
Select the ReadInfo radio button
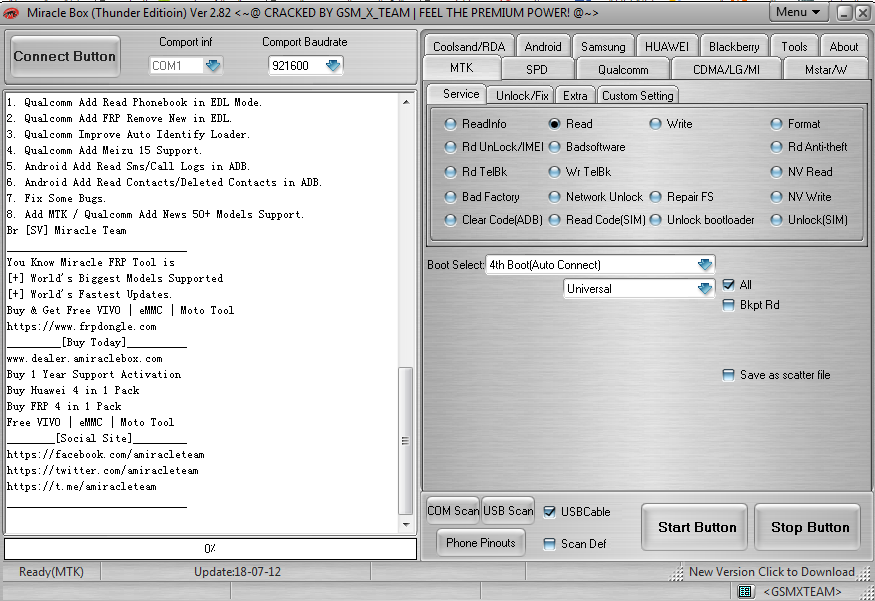pos(450,124)
